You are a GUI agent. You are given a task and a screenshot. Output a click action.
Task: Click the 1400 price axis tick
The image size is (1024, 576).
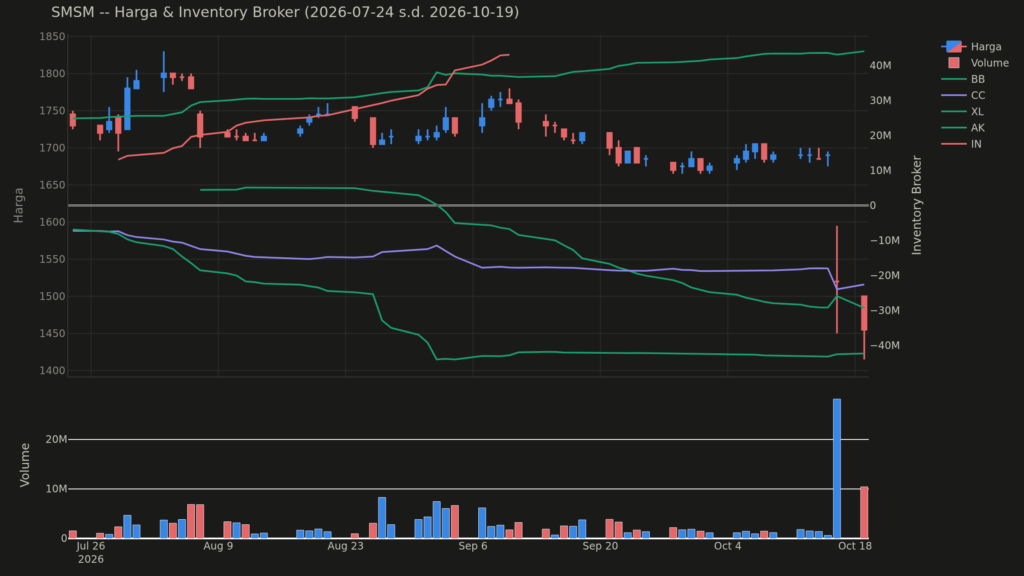pos(52,371)
